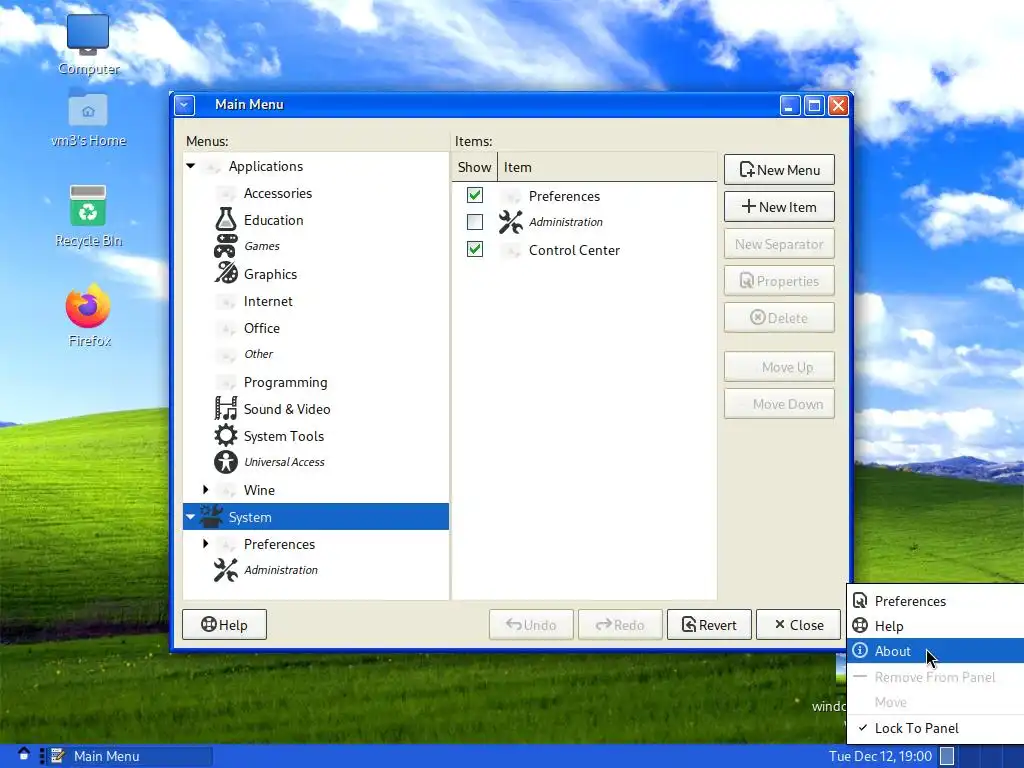Click the New Menu button
Image resolution: width=1024 pixels, height=768 pixels.
tap(779, 170)
